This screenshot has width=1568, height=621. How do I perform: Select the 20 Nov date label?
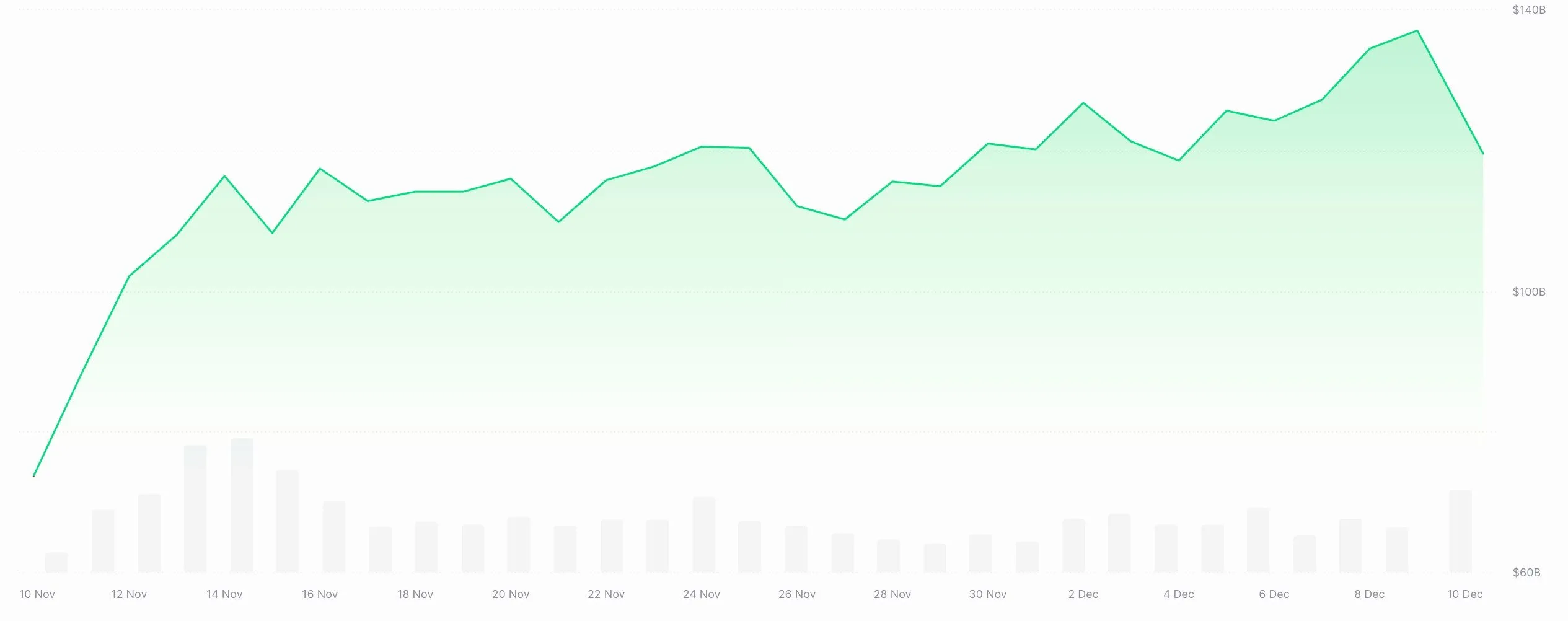click(x=511, y=594)
